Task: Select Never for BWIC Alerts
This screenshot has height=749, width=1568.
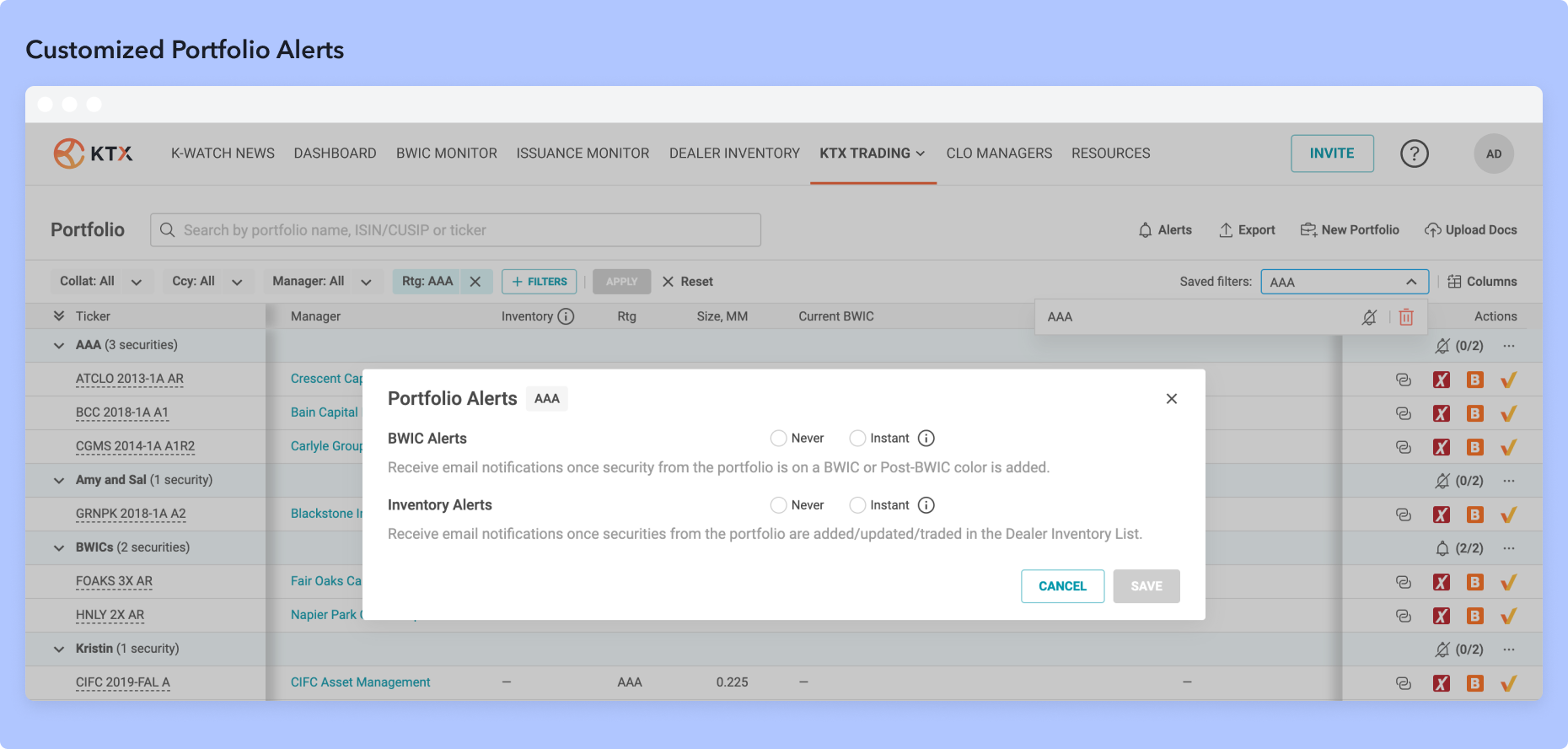Action: [x=778, y=439]
